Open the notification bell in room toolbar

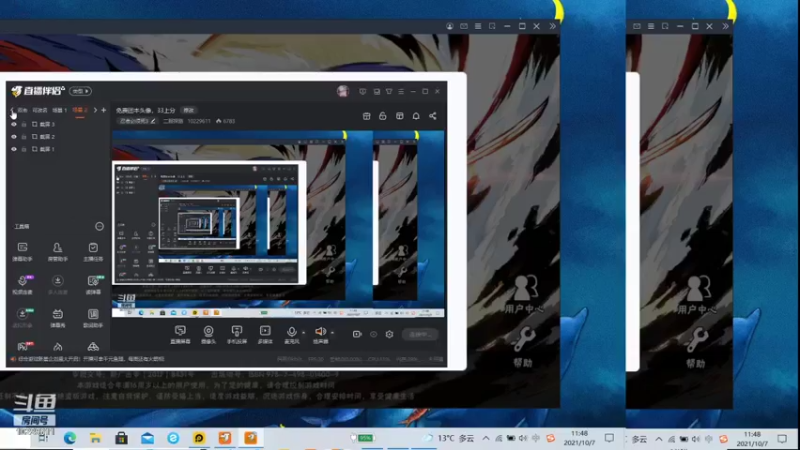(x=416, y=116)
